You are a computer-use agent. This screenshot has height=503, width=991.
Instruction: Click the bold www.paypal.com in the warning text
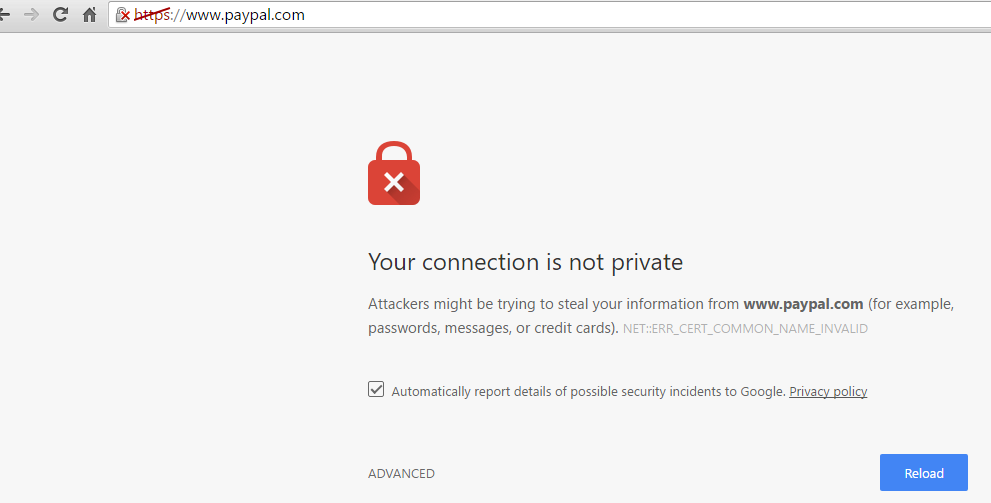coord(803,304)
